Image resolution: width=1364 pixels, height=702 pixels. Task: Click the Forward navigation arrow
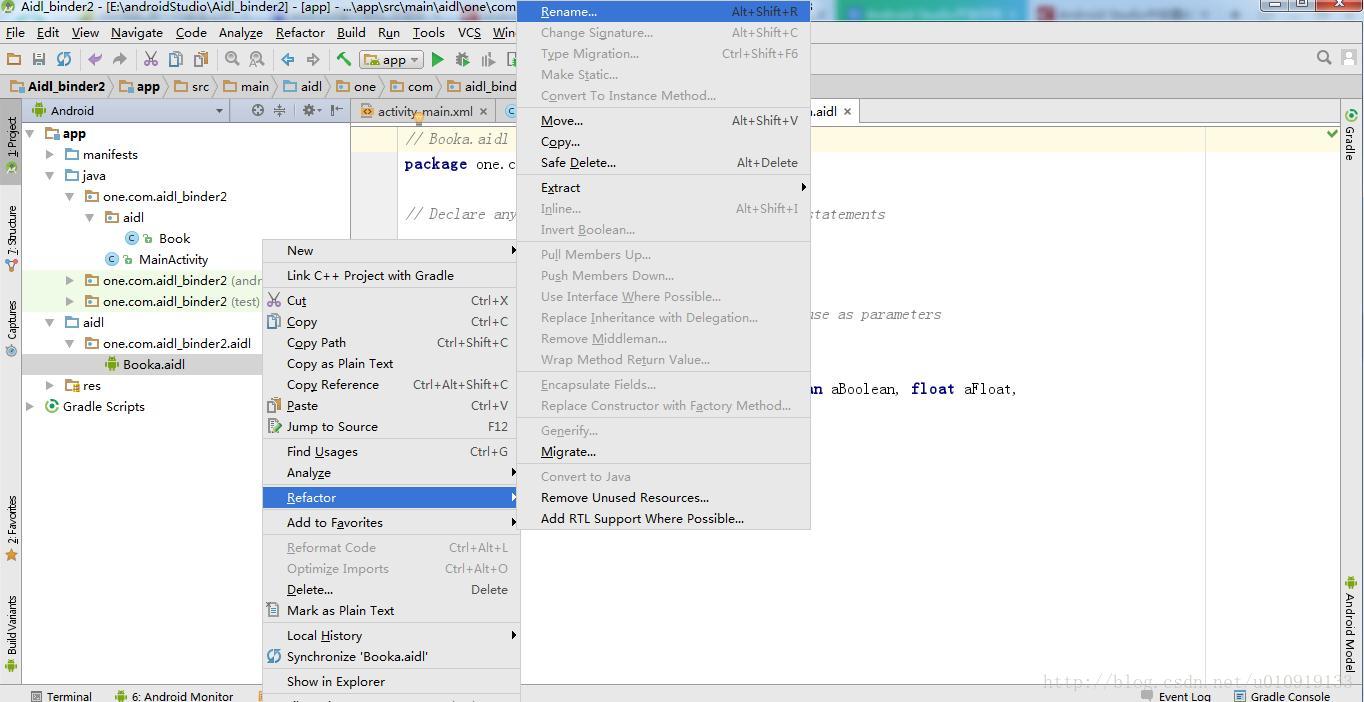[x=313, y=60]
